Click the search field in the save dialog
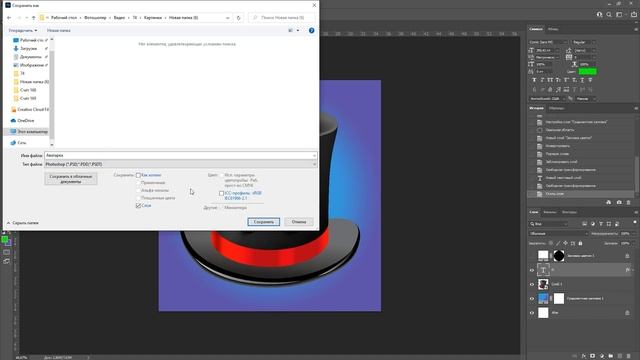The image size is (640, 360). [x=282, y=18]
